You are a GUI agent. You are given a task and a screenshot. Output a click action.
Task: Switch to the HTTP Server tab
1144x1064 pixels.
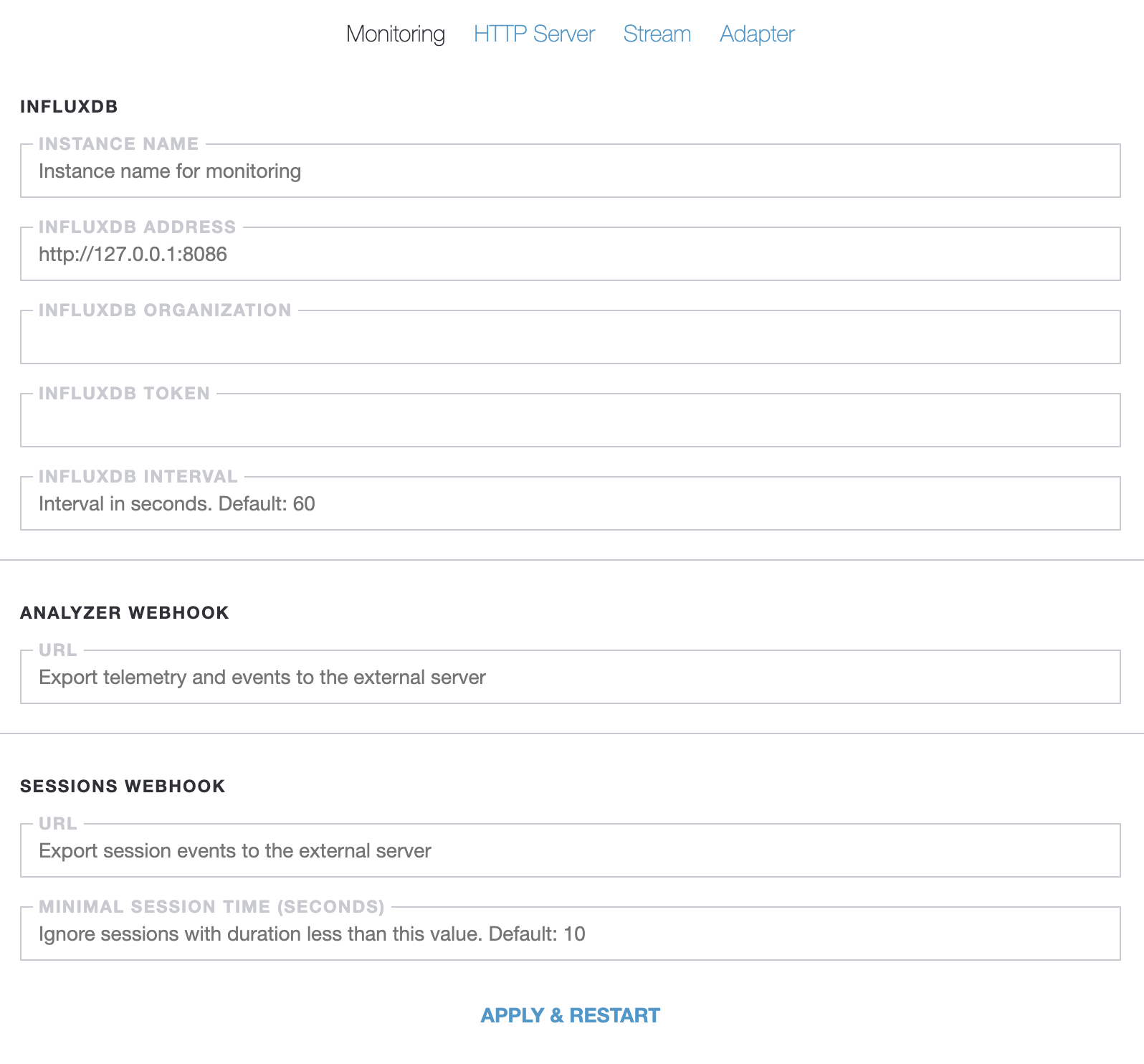534,34
